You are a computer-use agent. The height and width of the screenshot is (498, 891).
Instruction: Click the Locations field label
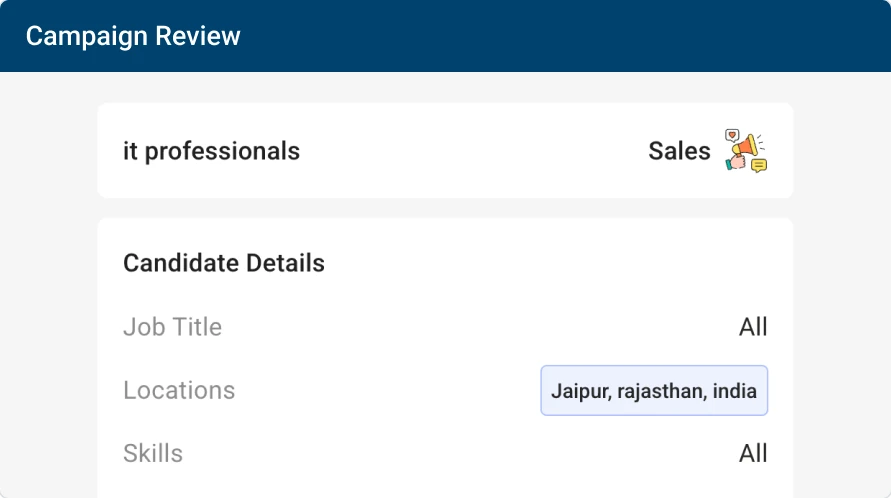(179, 390)
